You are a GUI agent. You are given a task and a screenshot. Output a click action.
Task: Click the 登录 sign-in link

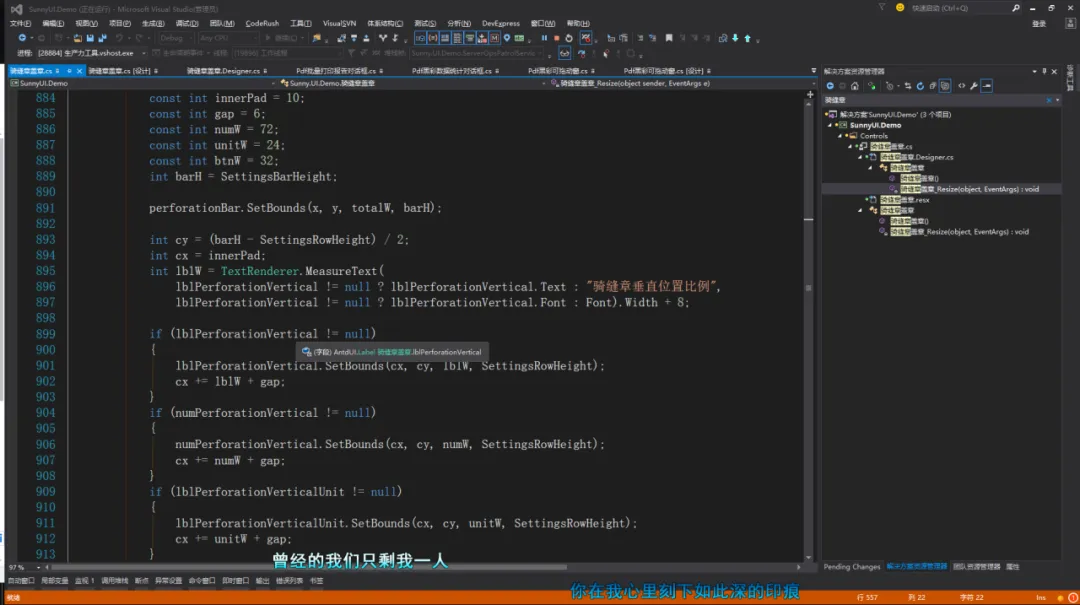click(x=1039, y=23)
